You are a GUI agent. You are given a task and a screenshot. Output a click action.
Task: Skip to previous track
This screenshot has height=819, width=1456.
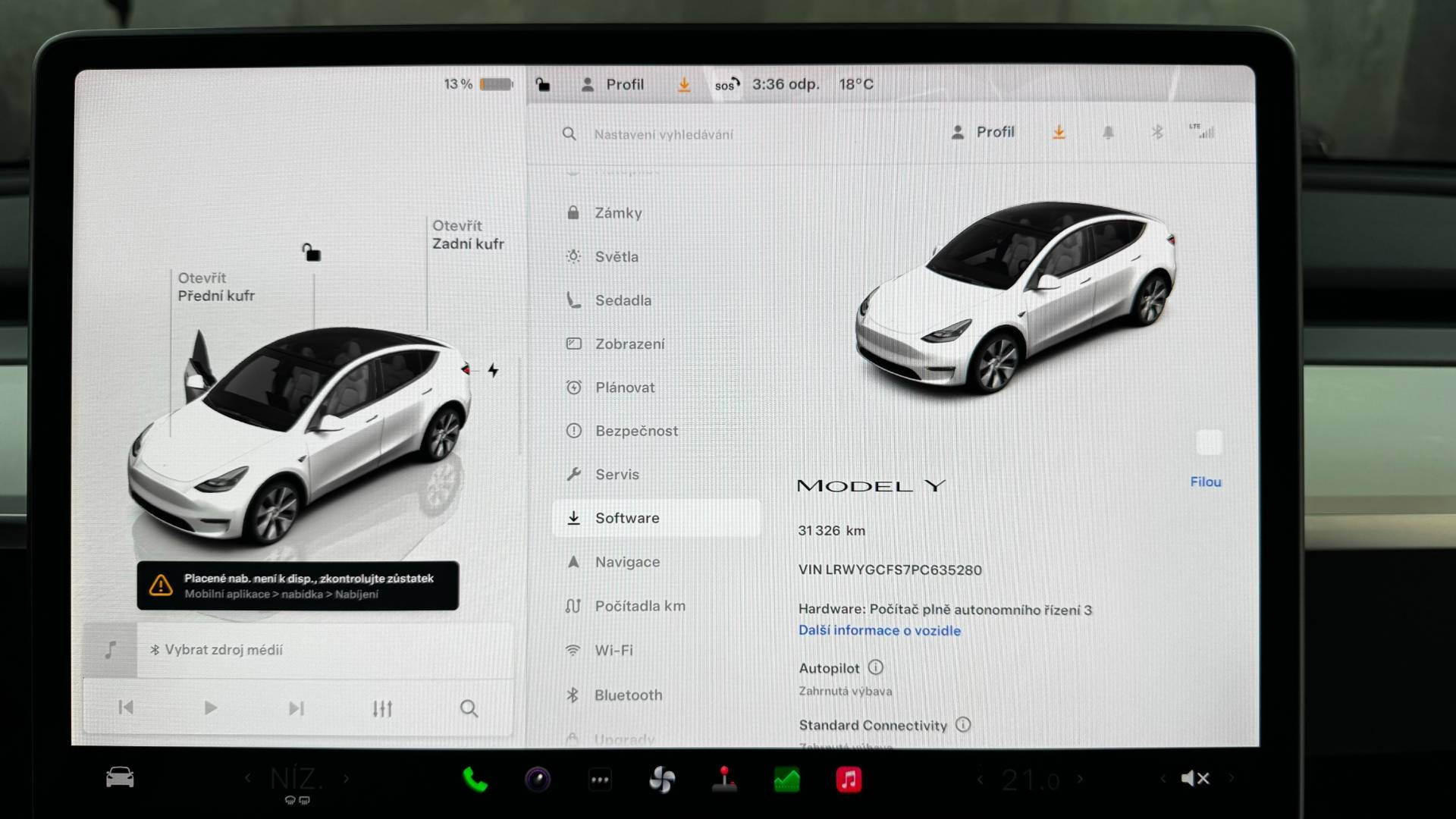[x=126, y=708]
